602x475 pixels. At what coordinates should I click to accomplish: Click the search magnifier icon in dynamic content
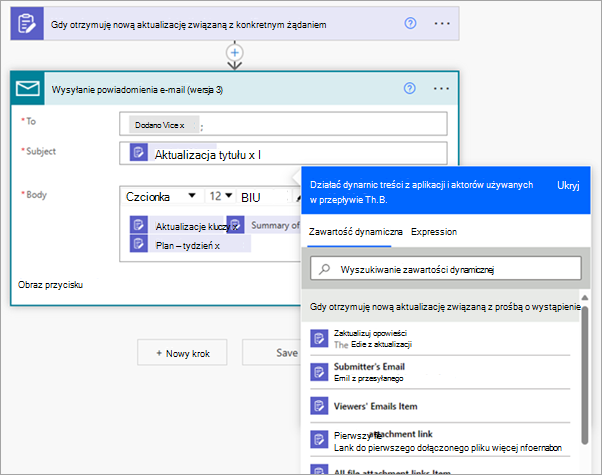click(x=324, y=269)
